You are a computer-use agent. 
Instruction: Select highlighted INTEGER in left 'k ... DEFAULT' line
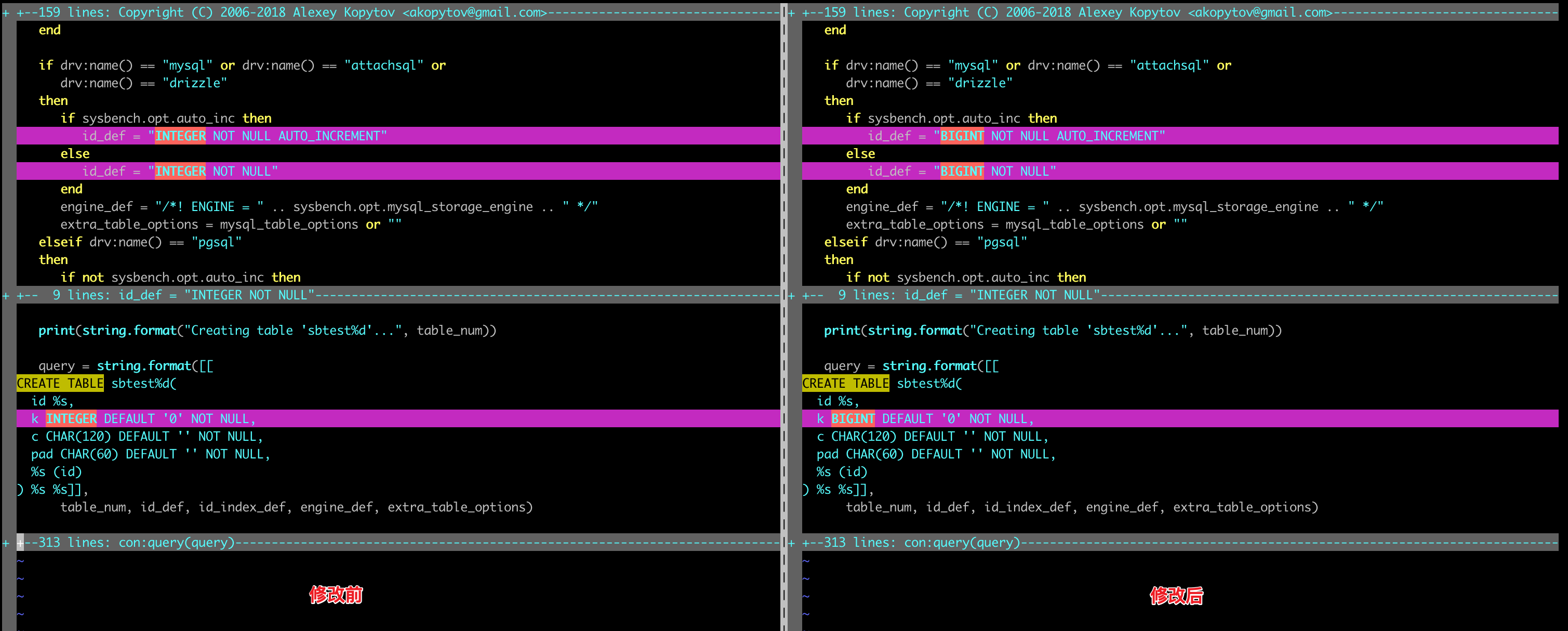coord(71,419)
